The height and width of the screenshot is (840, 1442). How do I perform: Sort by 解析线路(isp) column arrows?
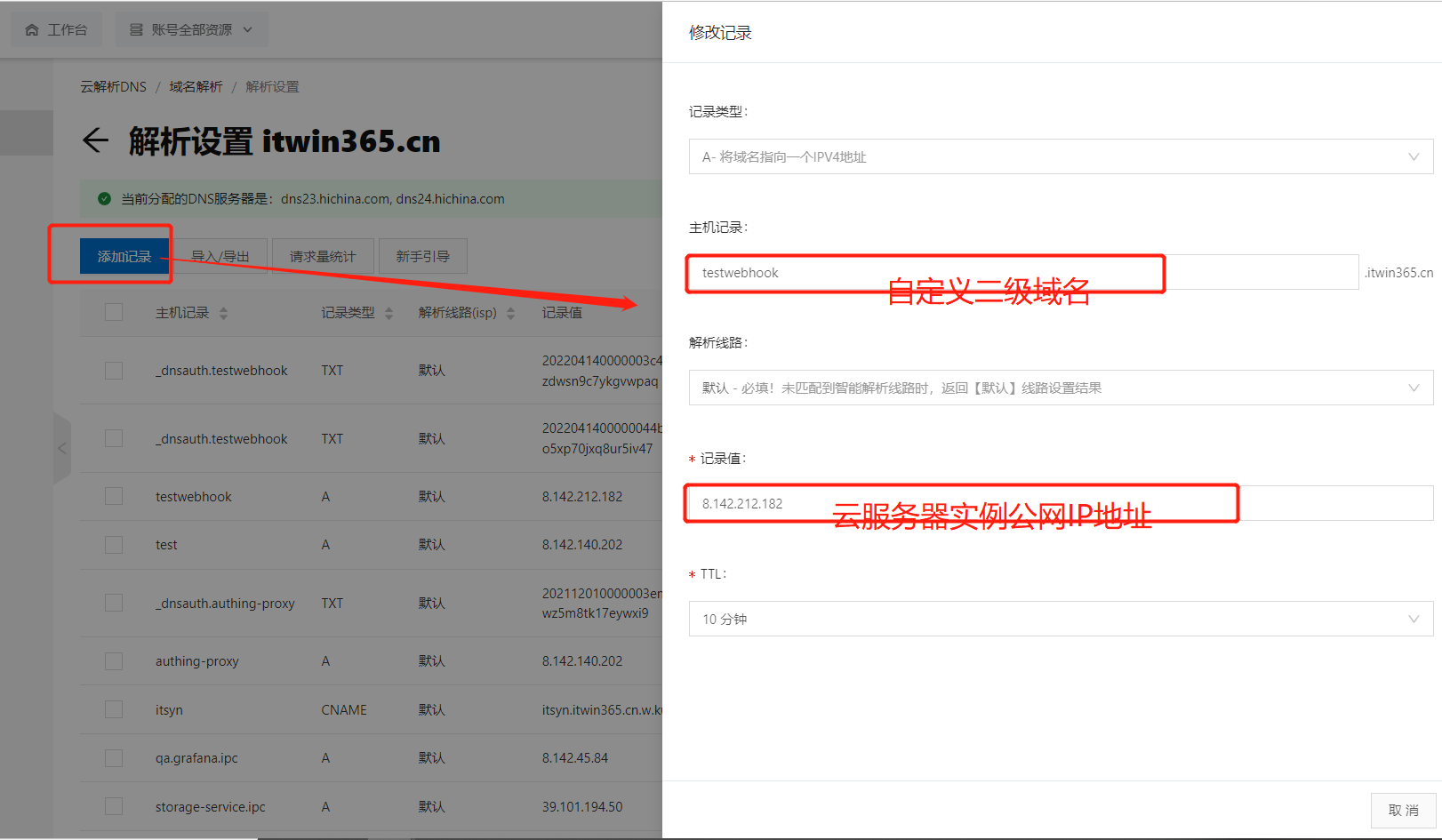(x=510, y=313)
